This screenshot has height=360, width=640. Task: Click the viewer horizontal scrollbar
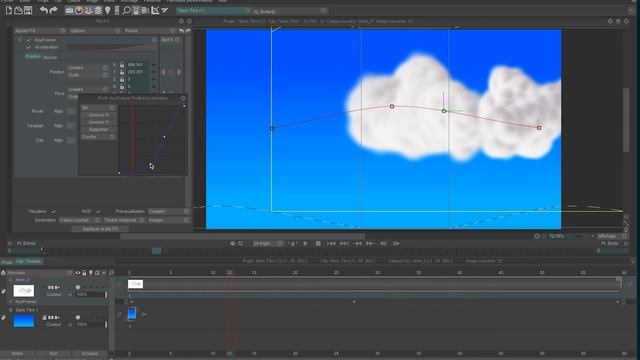pos(242,236)
